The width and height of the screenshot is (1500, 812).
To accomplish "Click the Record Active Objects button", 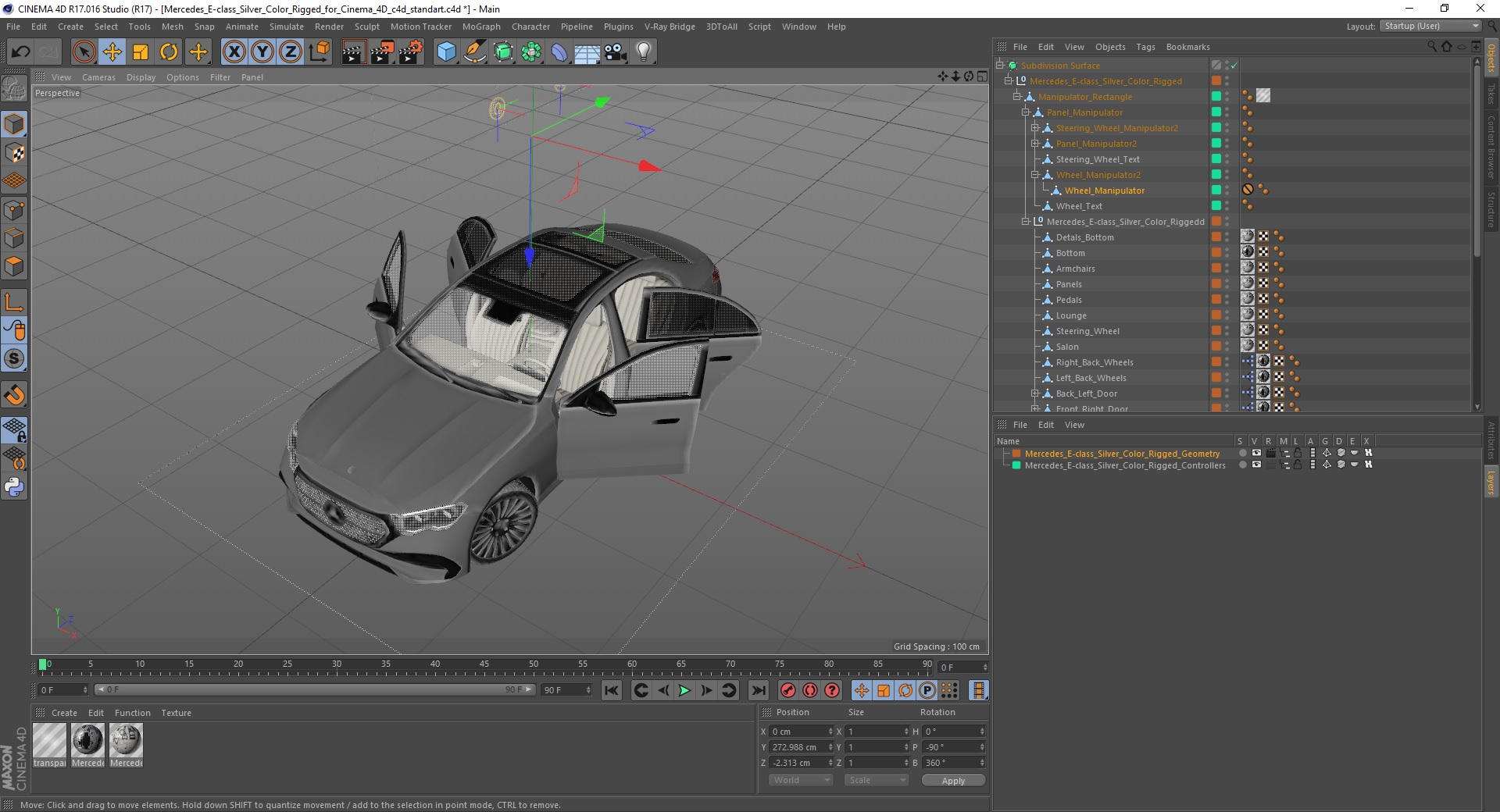I will (788, 690).
